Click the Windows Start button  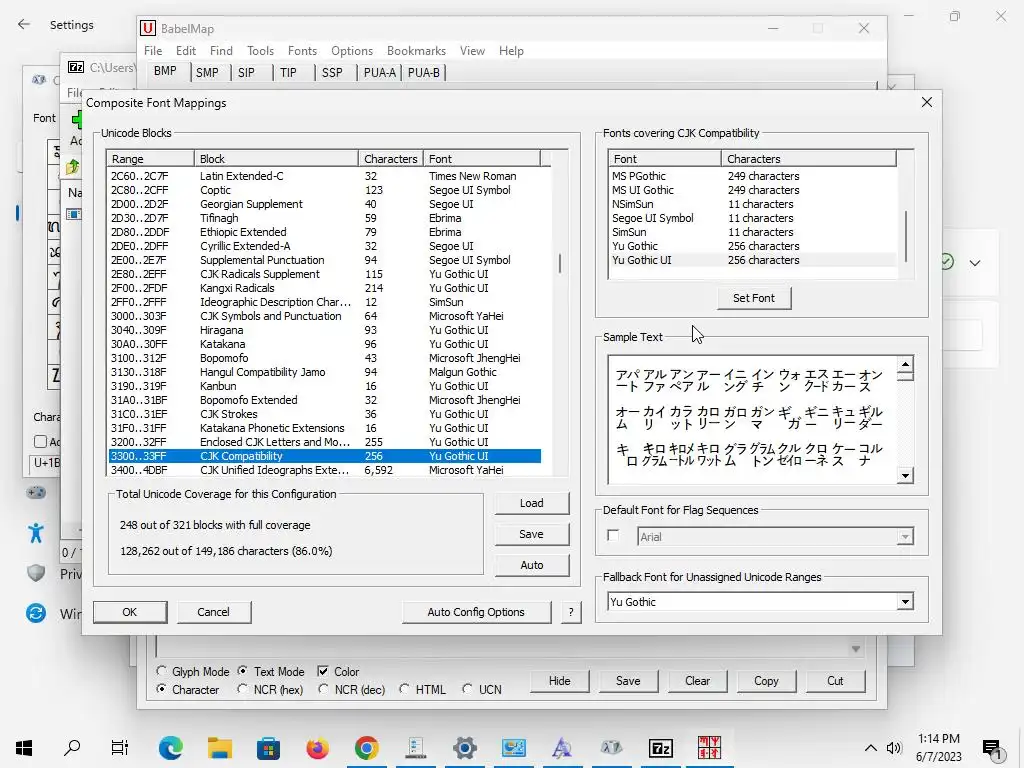pos(24,748)
